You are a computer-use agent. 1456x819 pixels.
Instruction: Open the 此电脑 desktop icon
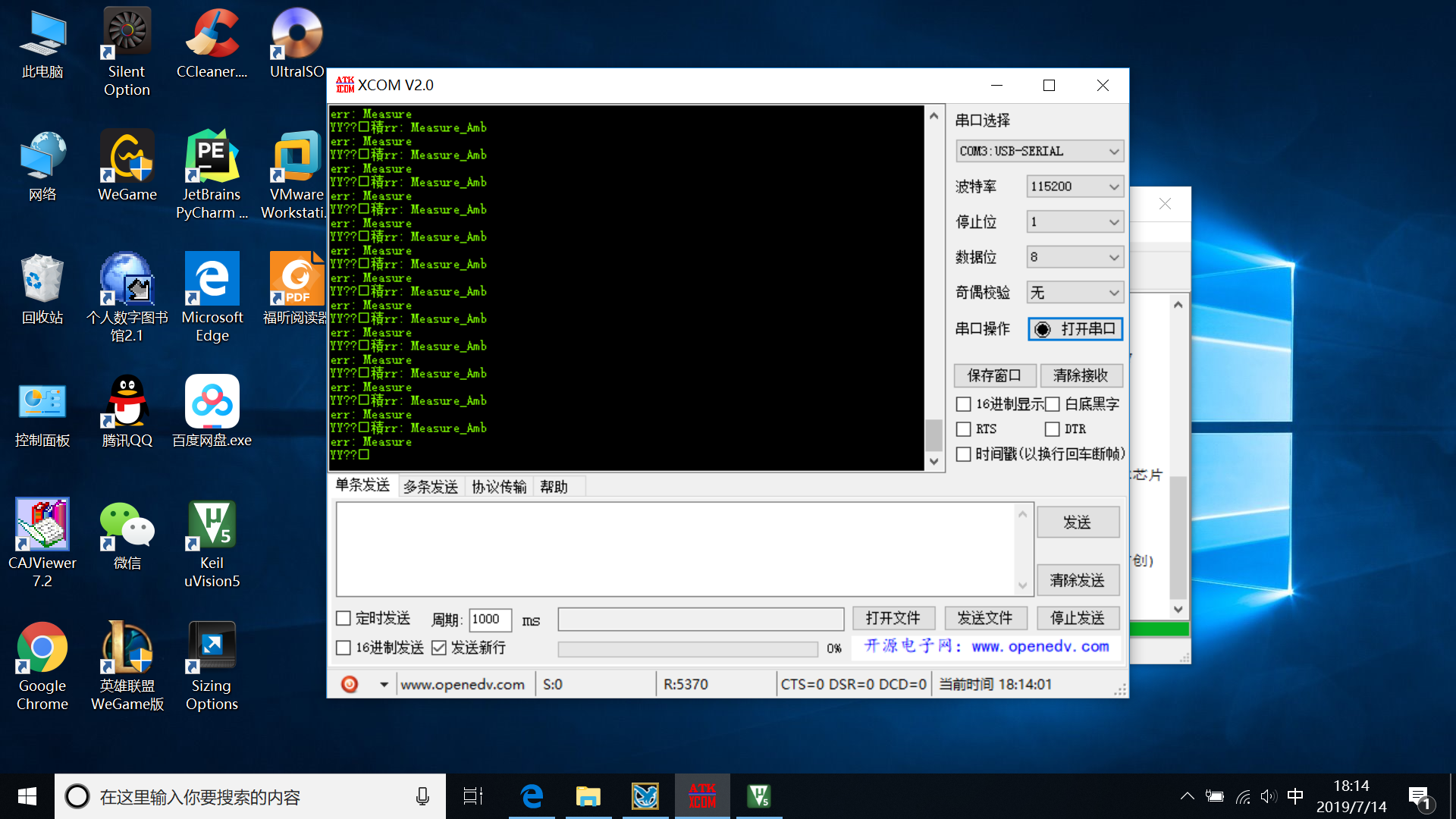tap(42, 44)
